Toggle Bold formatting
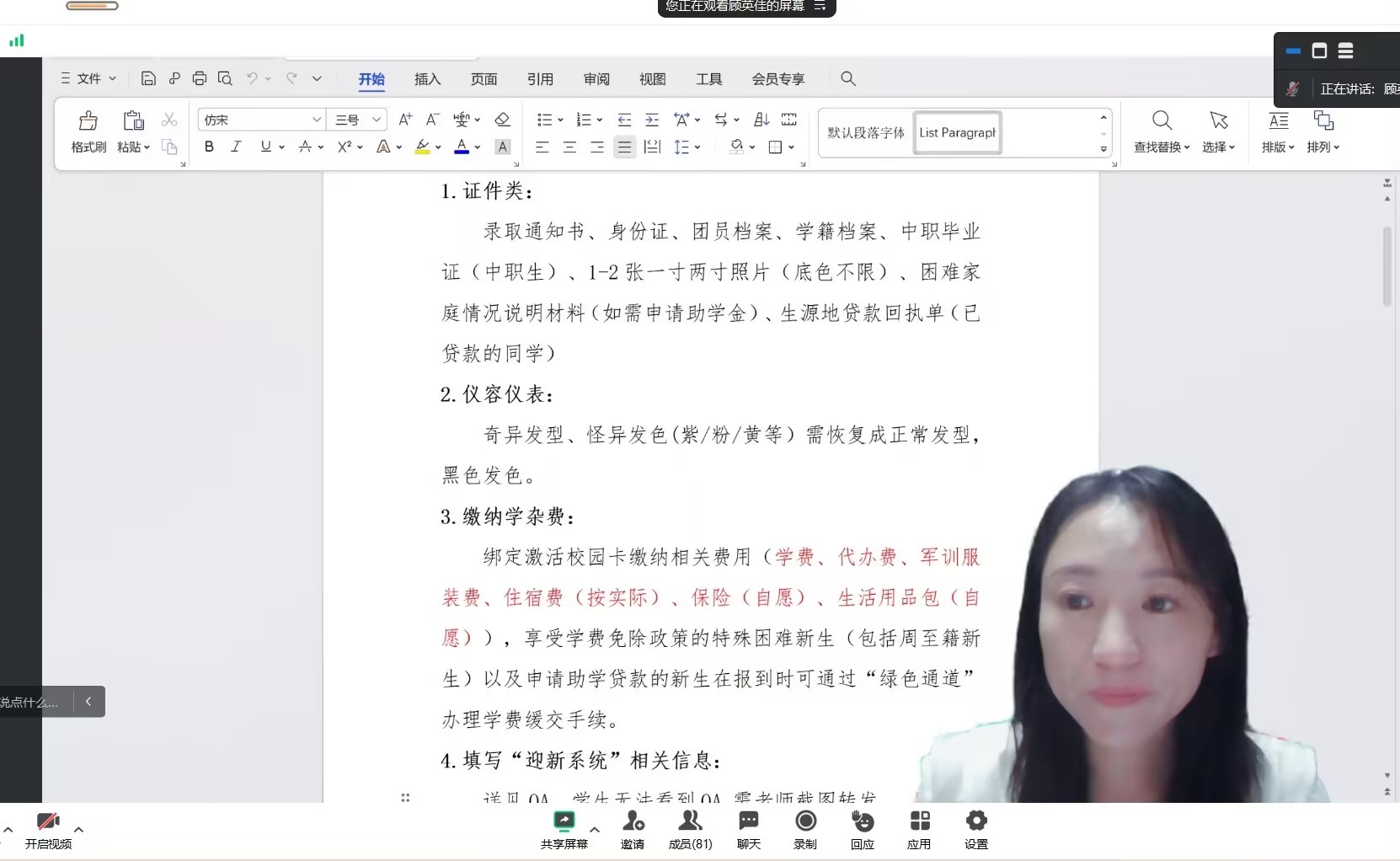This screenshot has height=861, width=1400. [x=209, y=147]
